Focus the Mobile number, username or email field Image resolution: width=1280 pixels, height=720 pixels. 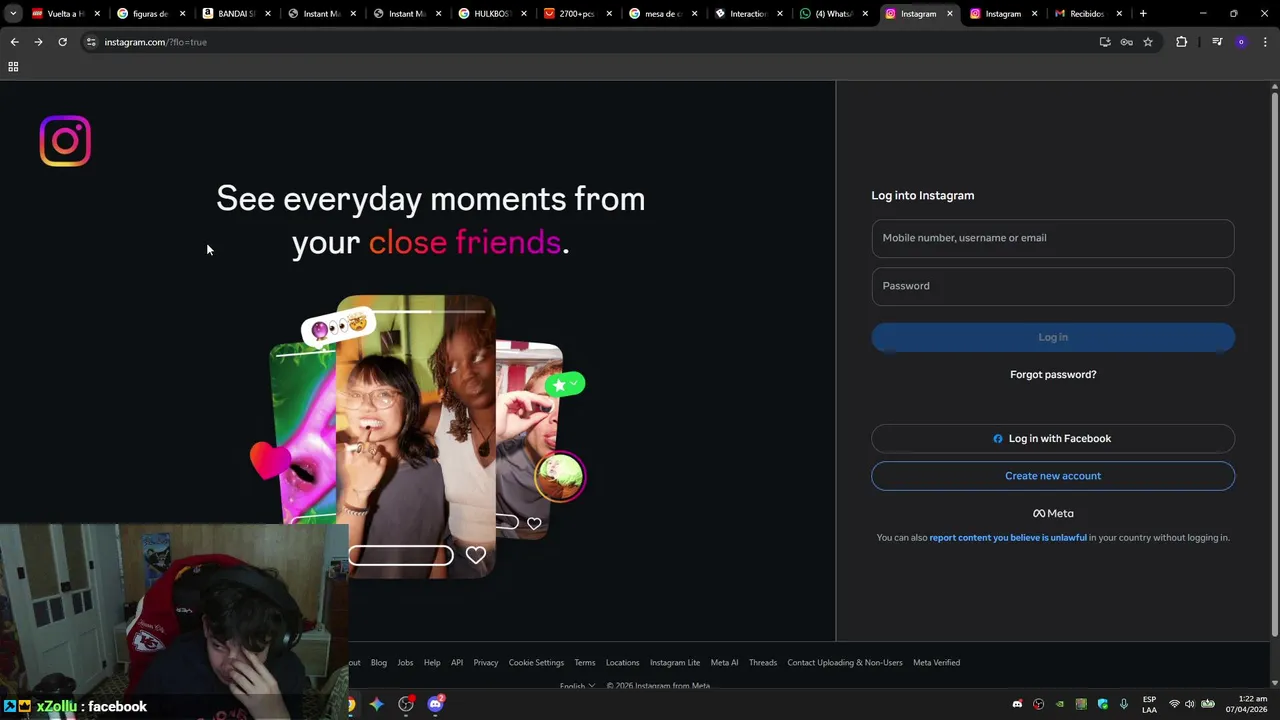1053,238
